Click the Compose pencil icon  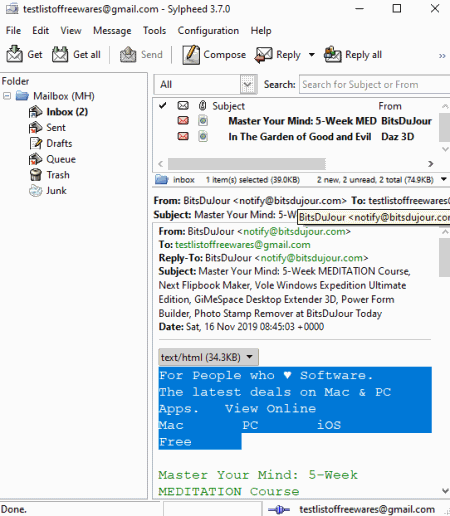click(x=191, y=54)
